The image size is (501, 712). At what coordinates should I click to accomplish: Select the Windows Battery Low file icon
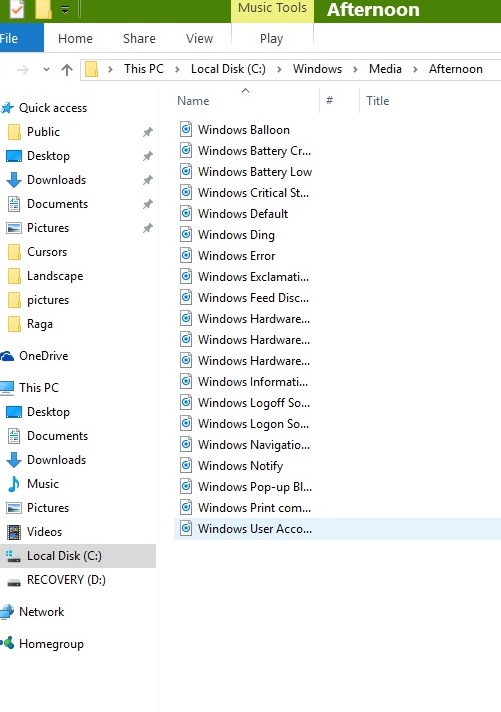186,172
